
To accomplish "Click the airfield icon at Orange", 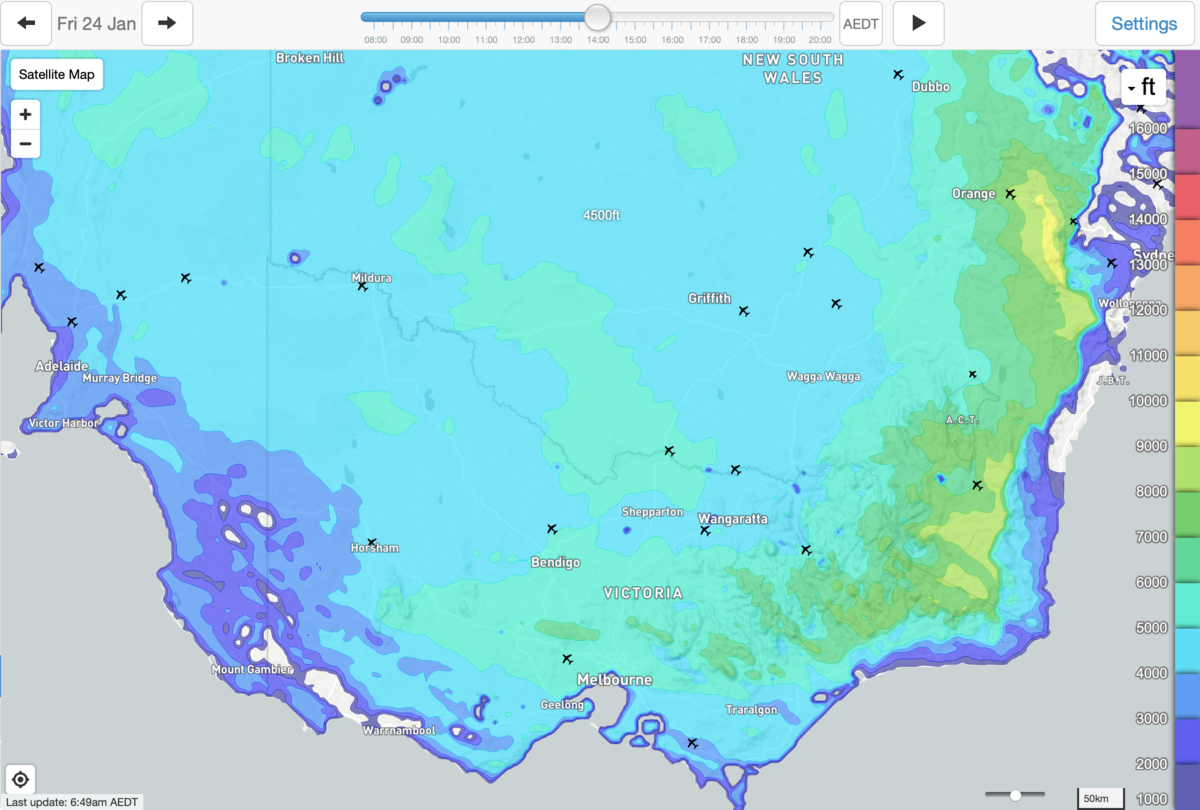I will [1010, 193].
